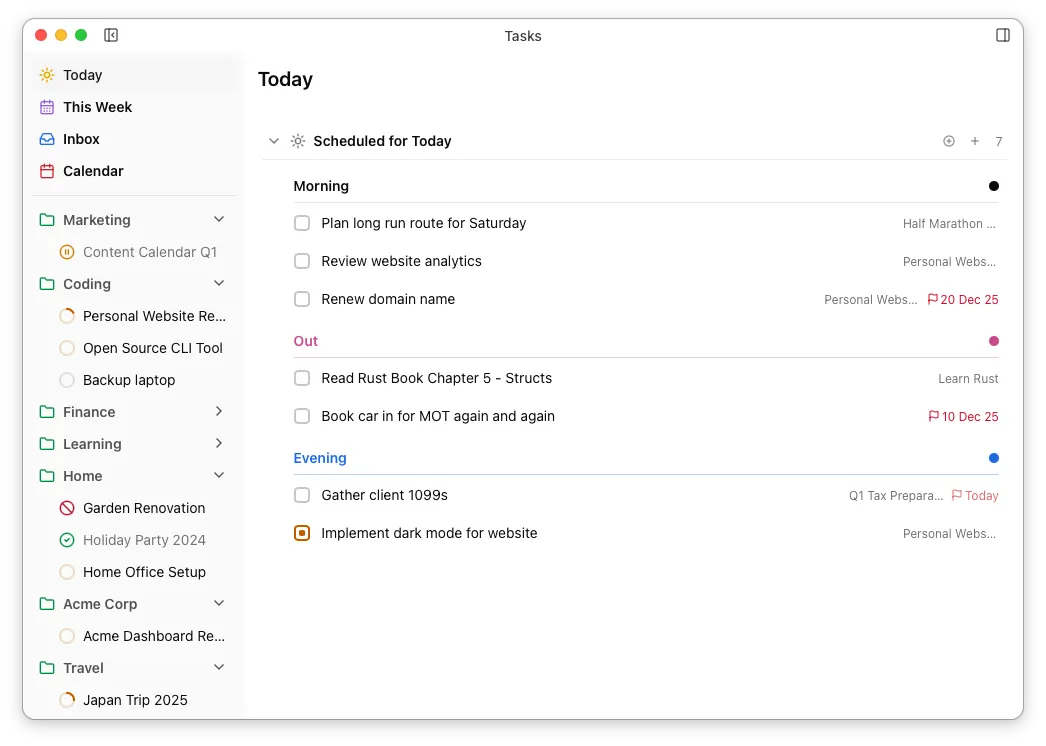The width and height of the screenshot is (1046, 746).
Task: Select Open Source CLI Tool project
Action: coord(152,348)
